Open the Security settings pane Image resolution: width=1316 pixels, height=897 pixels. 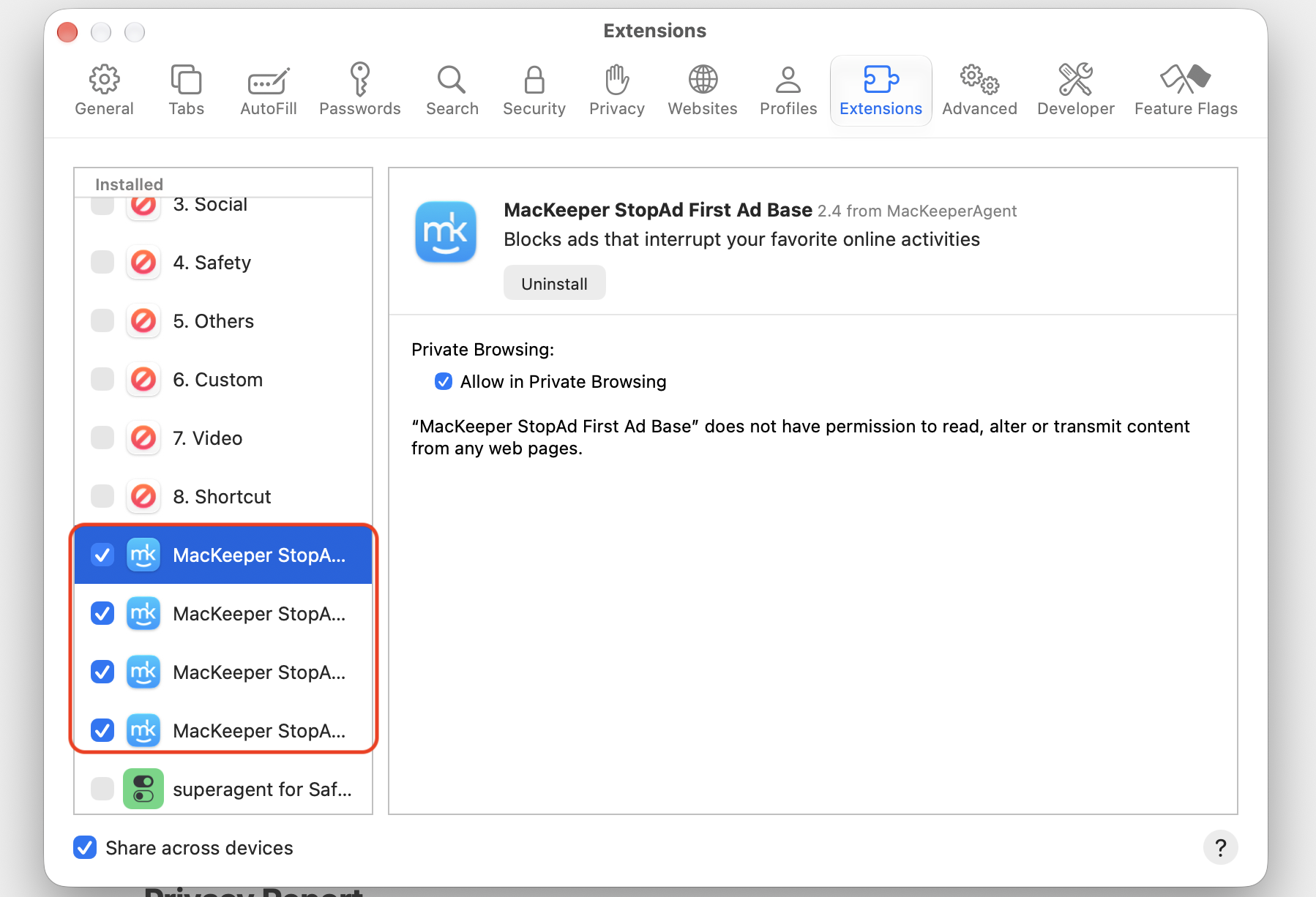click(534, 91)
